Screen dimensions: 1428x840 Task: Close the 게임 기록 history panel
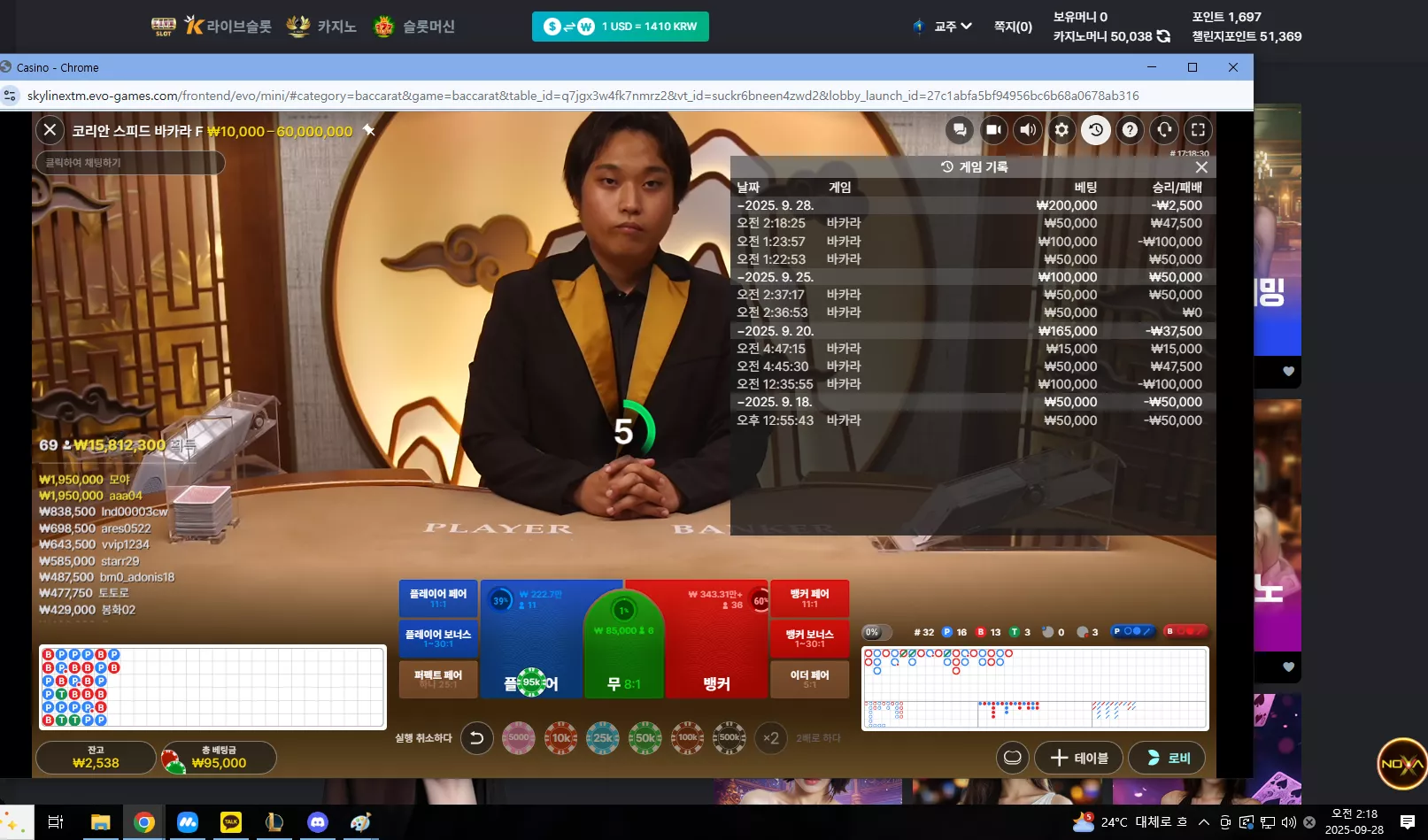click(1201, 167)
